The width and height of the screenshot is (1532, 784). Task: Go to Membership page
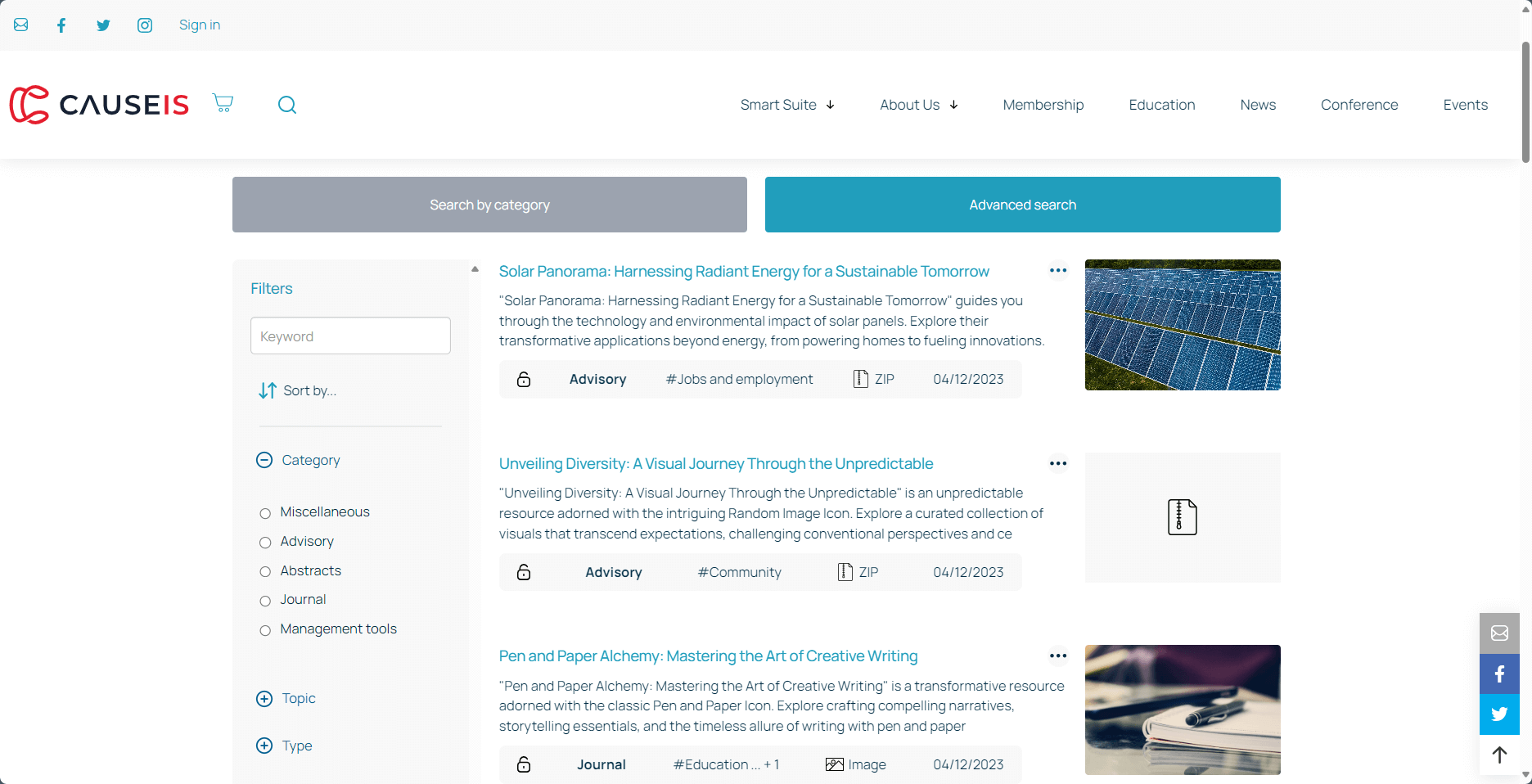[1043, 105]
